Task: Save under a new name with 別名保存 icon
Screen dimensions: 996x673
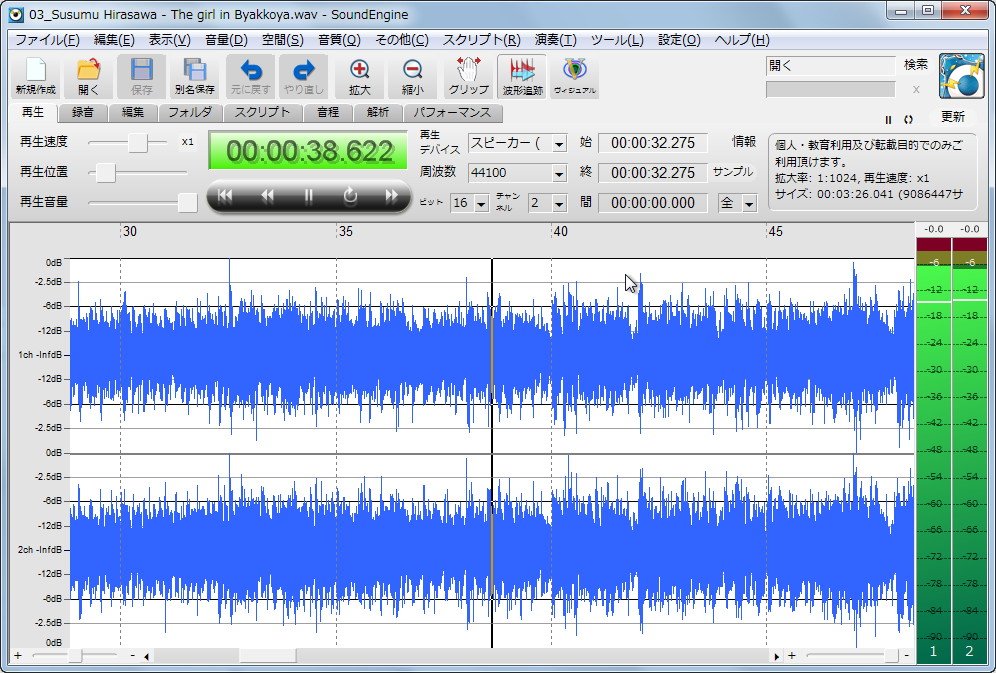Action: point(194,75)
